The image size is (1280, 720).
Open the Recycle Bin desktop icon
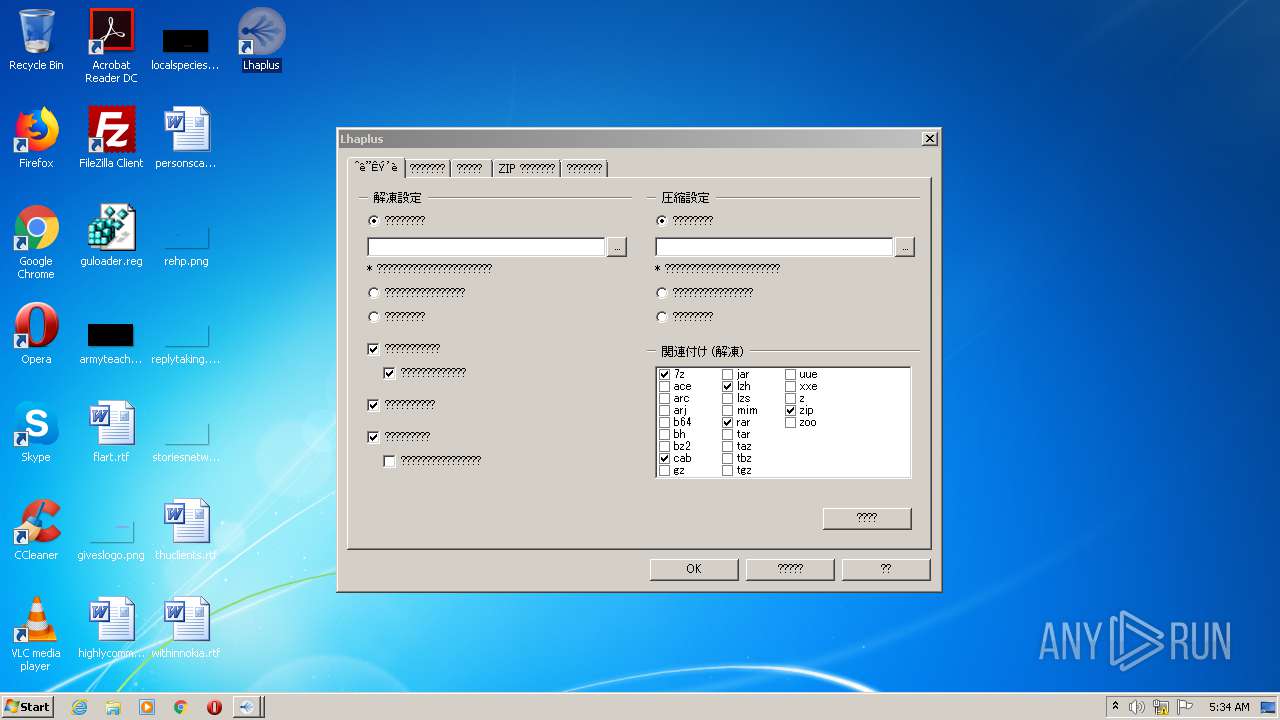[x=36, y=41]
